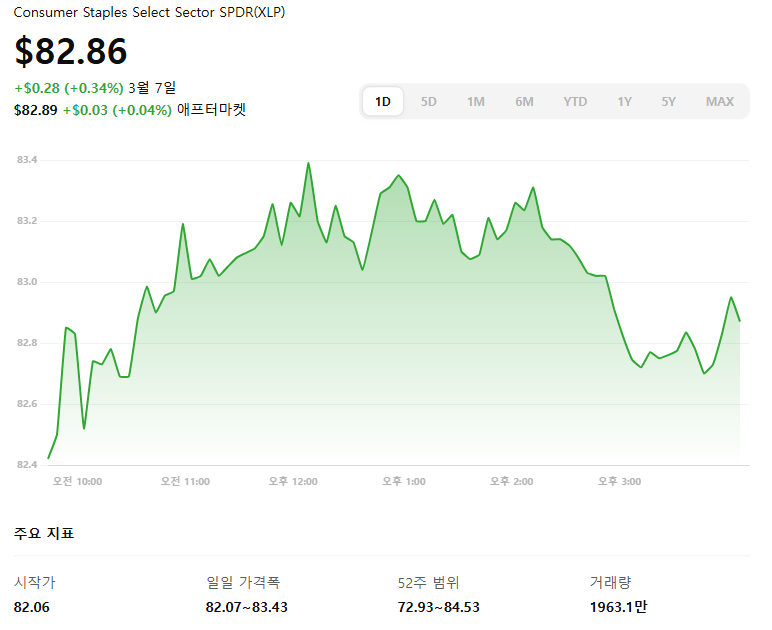Click the 오전 11:00 time label
Screen dimensions: 772x630
(185, 481)
